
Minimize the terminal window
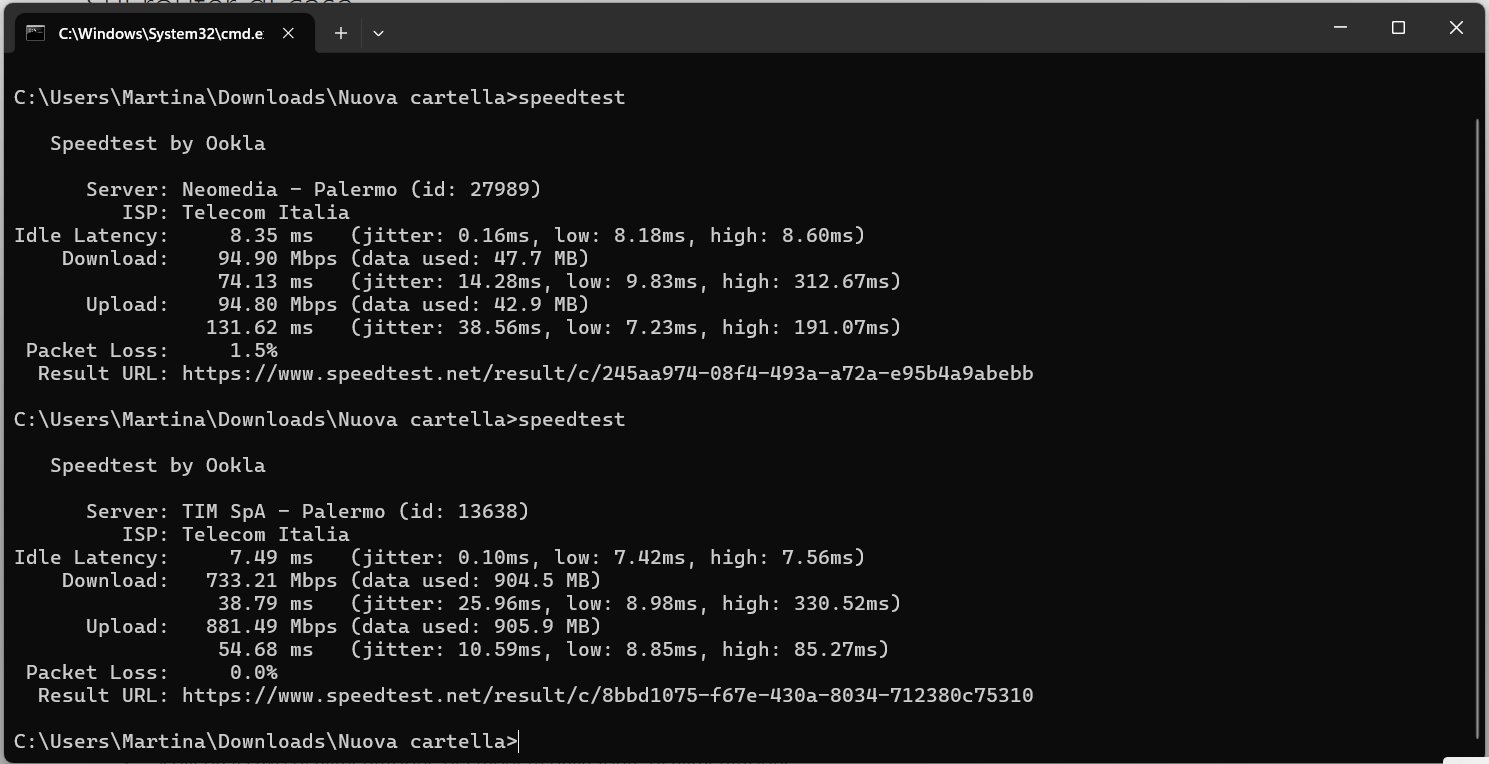point(1343,28)
